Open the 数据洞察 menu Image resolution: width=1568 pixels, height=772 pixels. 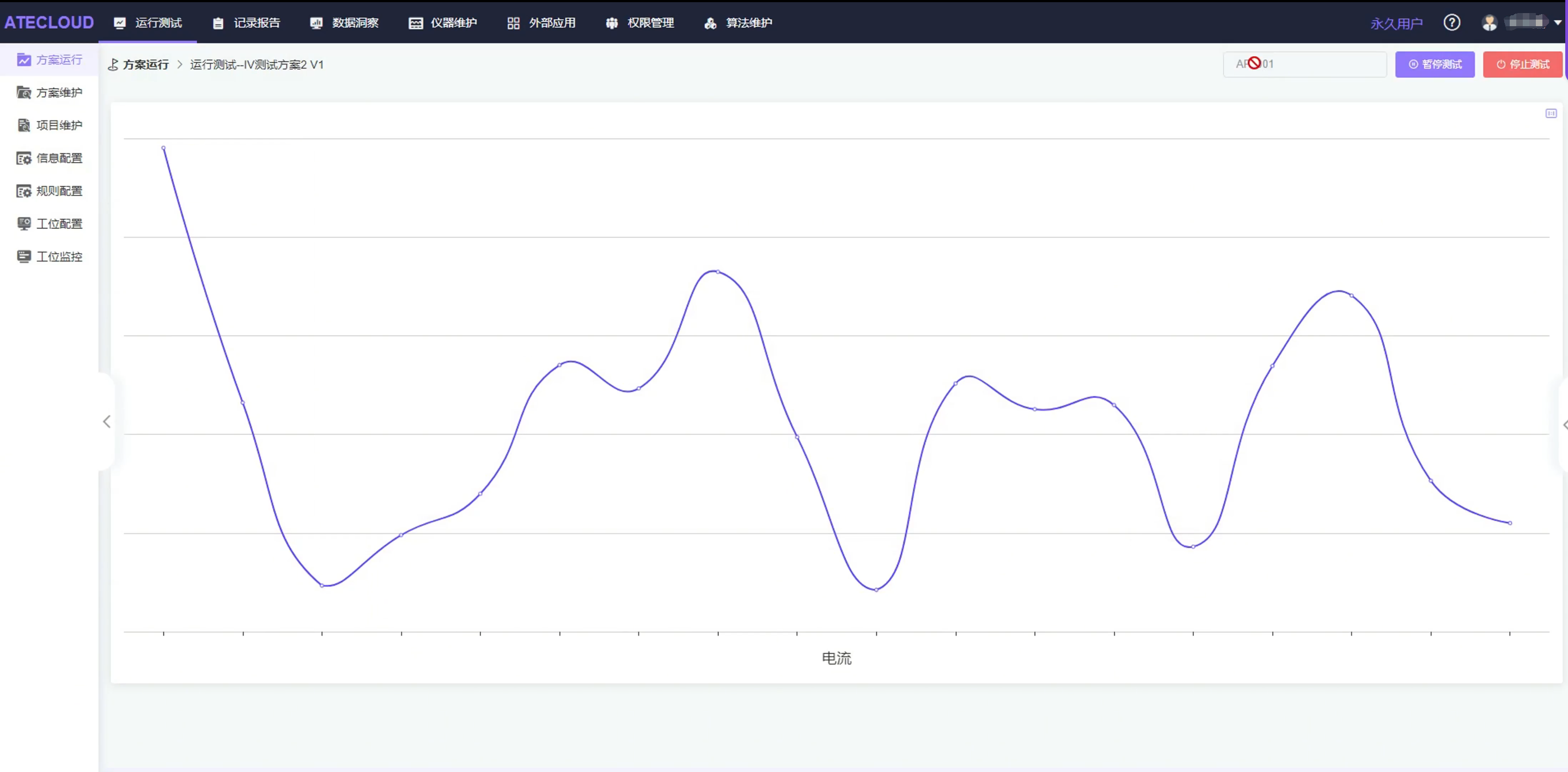345,22
